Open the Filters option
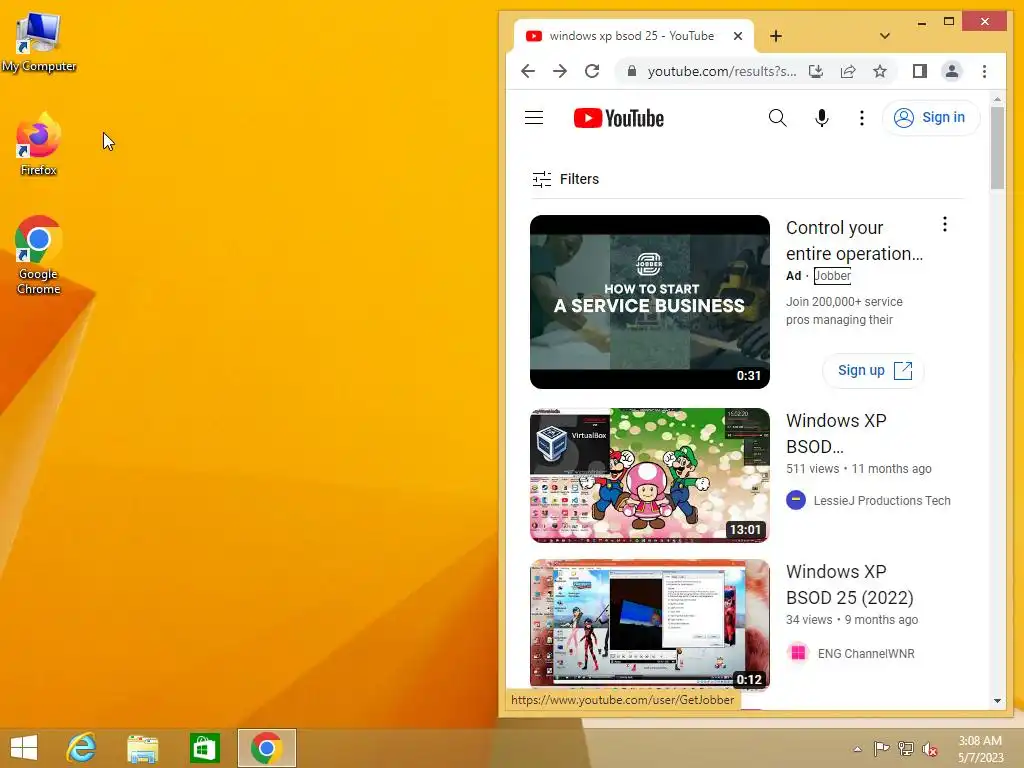The width and height of the screenshot is (1024, 768). pyautogui.click(x=566, y=179)
